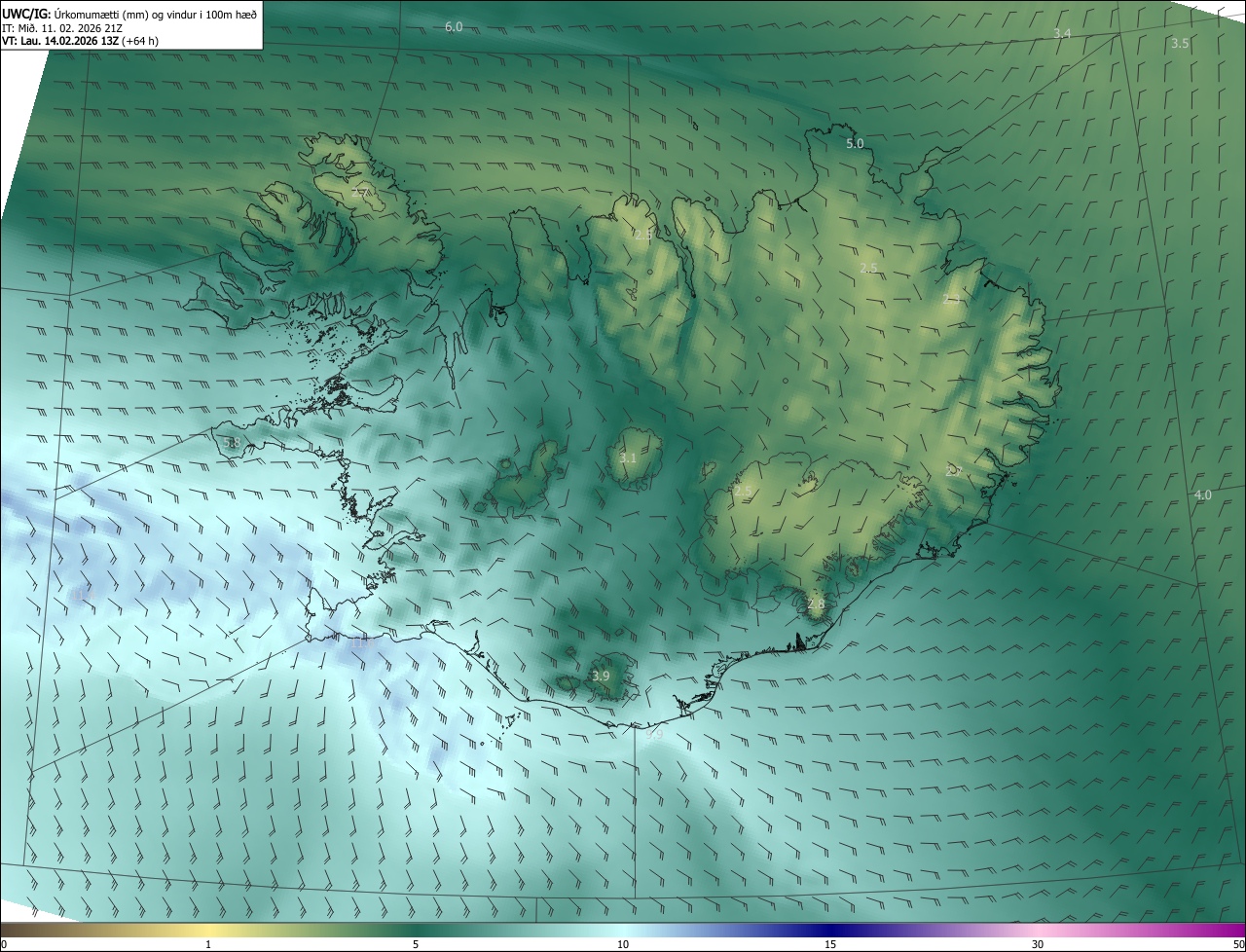Click the initial time line 'IT: Mið. 11. 02. 2026 21Z'
The image size is (1246, 952).
(62, 27)
